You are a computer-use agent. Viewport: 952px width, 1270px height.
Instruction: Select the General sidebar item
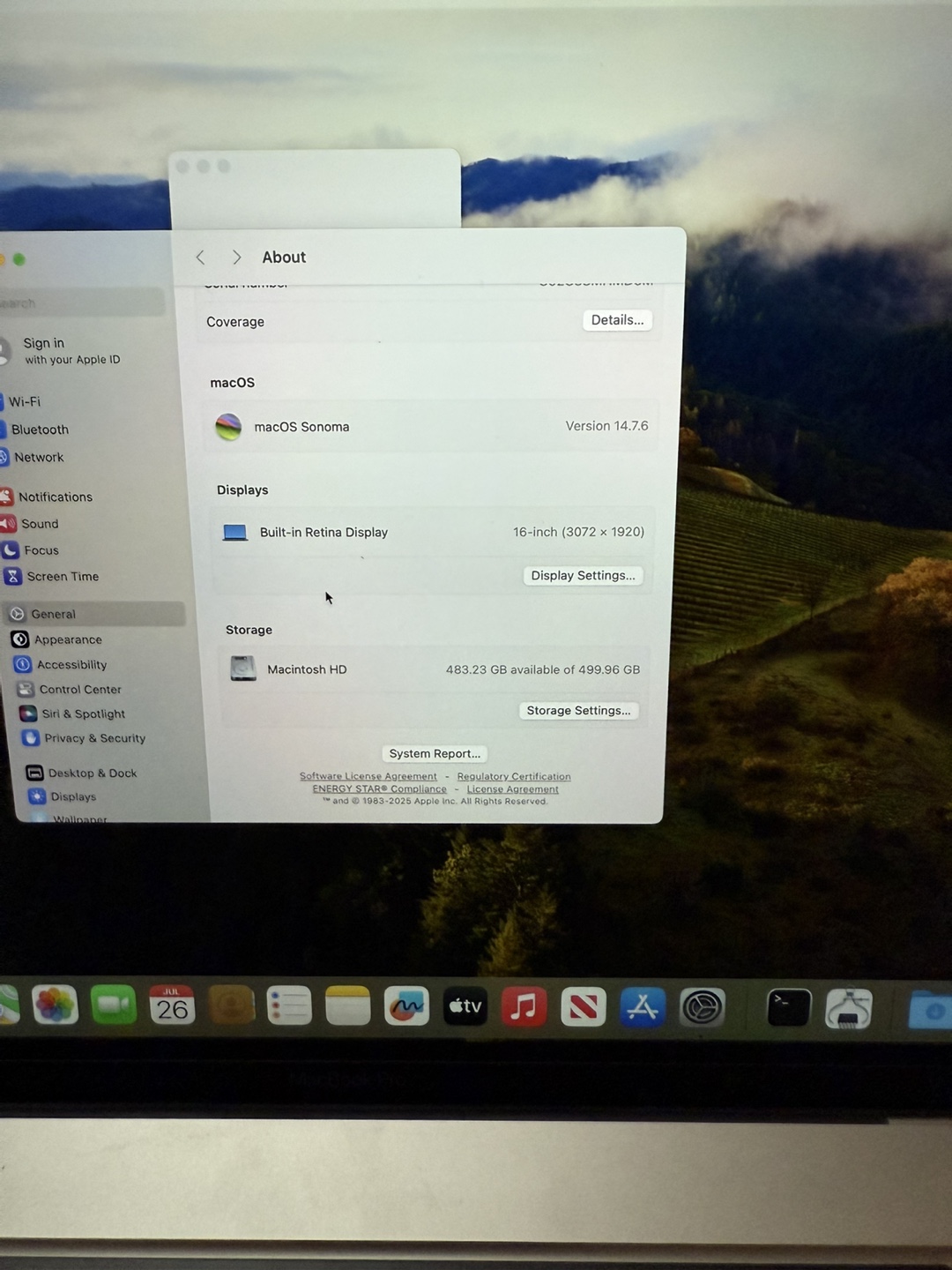click(94, 614)
